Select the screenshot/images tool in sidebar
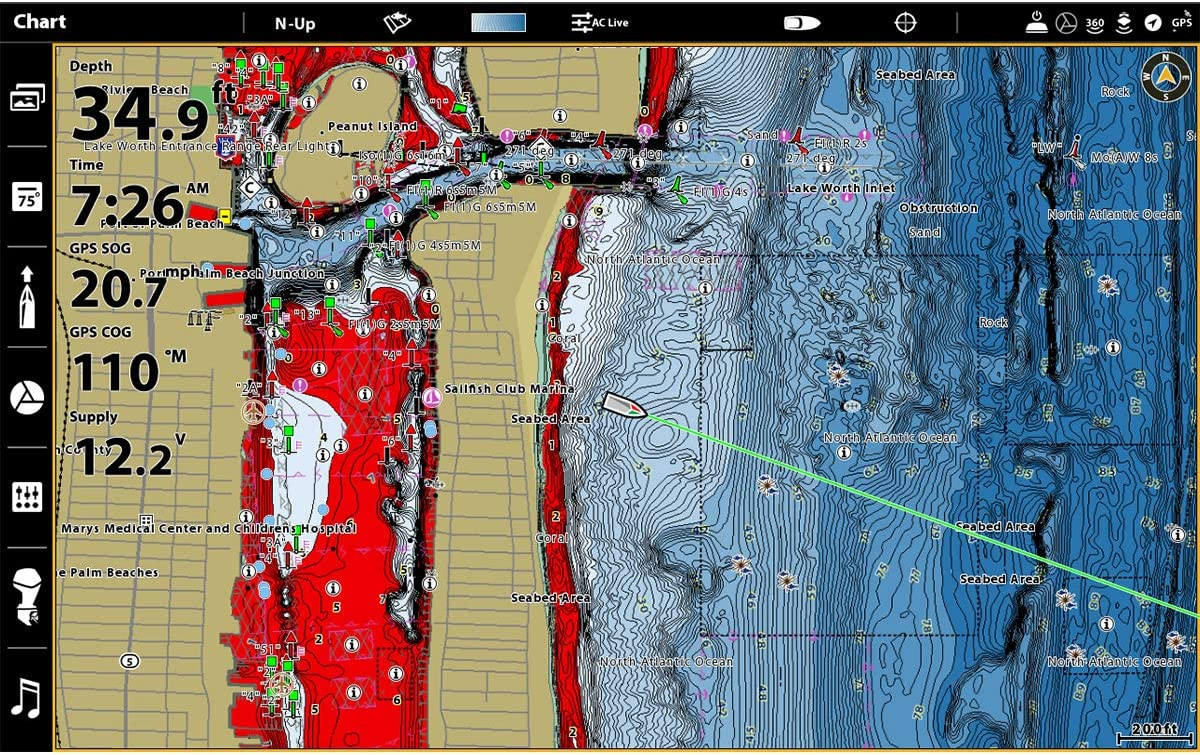Image resolution: width=1200 pixels, height=755 pixels. point(27,97)
